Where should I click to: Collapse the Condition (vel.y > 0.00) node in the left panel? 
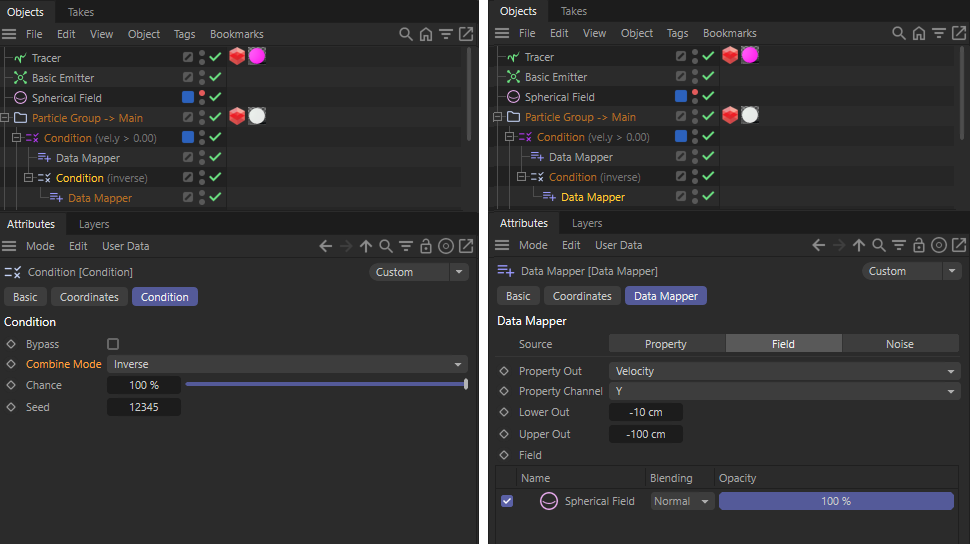[x=17, y=137]
